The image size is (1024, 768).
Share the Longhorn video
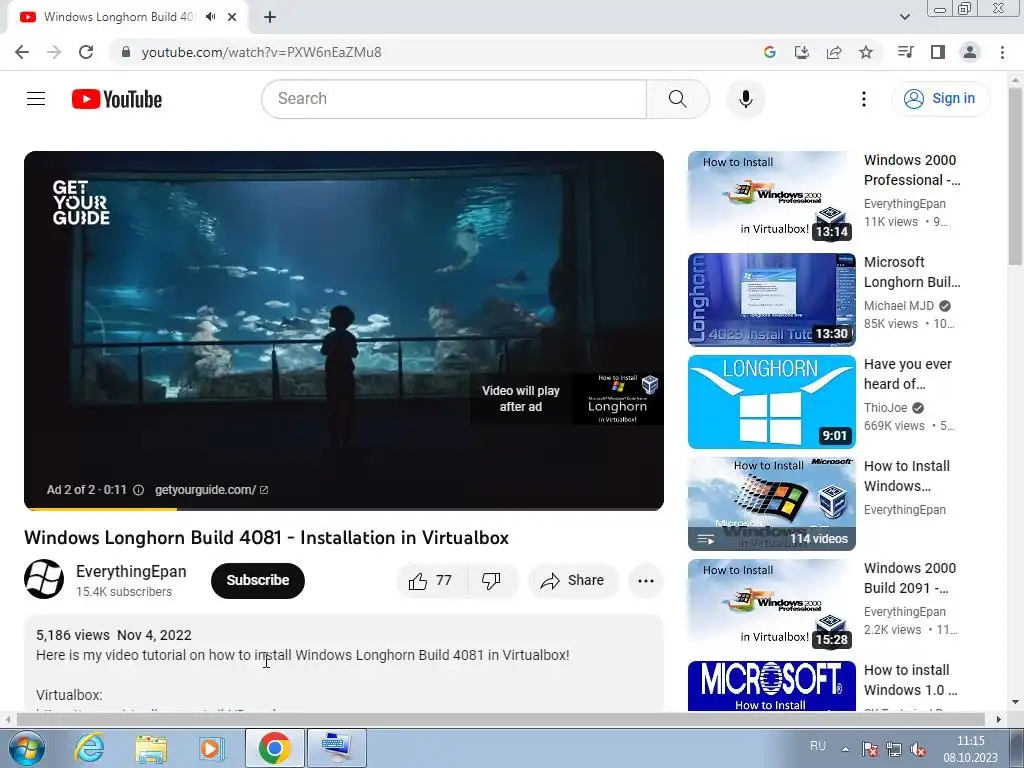[573, 581]
